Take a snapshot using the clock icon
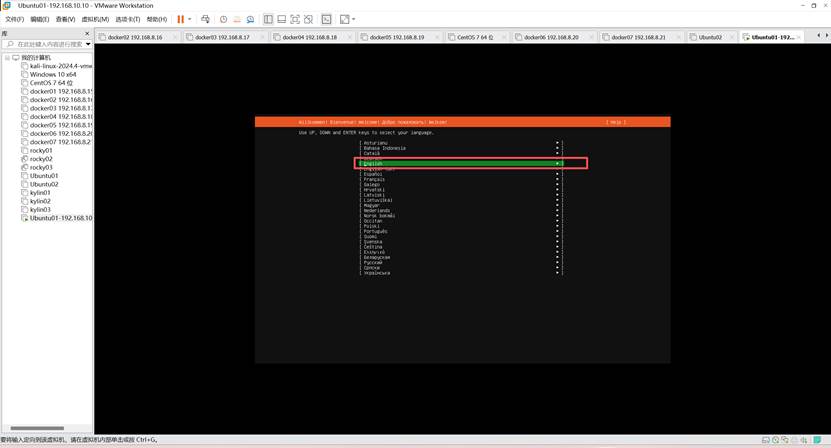 [224, 19]
